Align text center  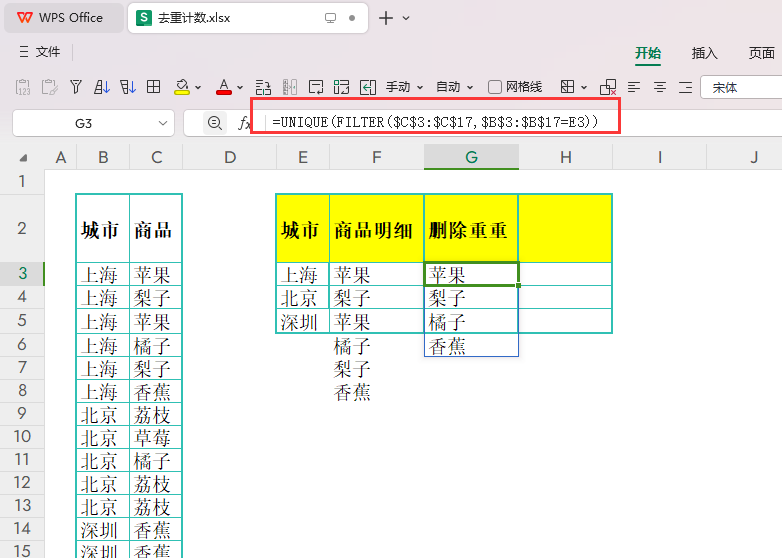pos(660,88)
